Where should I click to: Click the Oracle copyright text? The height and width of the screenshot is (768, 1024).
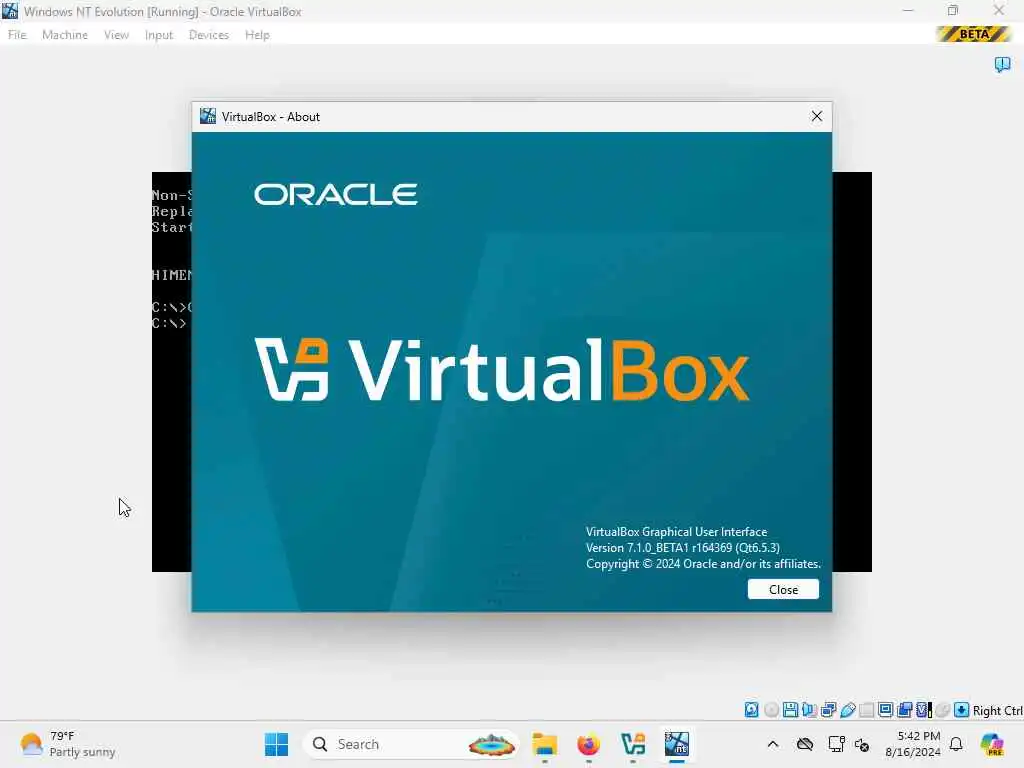703,564
